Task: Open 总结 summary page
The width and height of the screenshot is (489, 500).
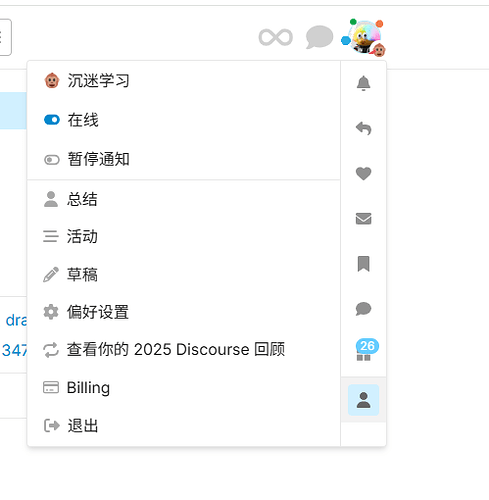Action: (x=184, y=199)
